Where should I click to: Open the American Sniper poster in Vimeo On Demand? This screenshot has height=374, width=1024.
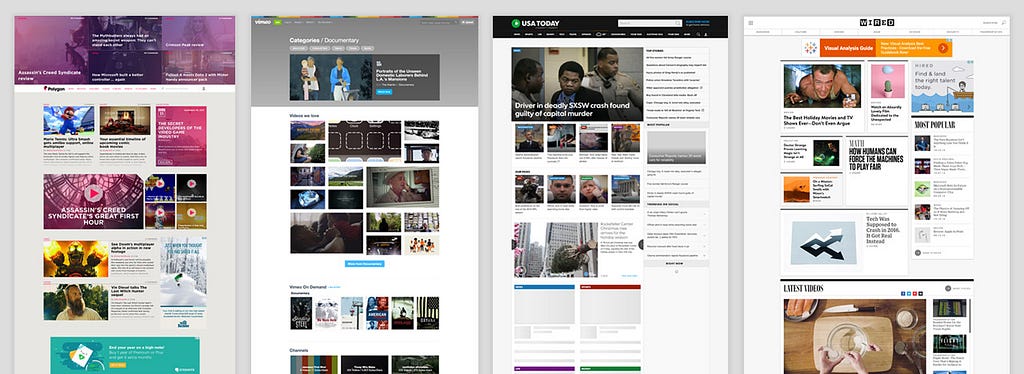377,313
